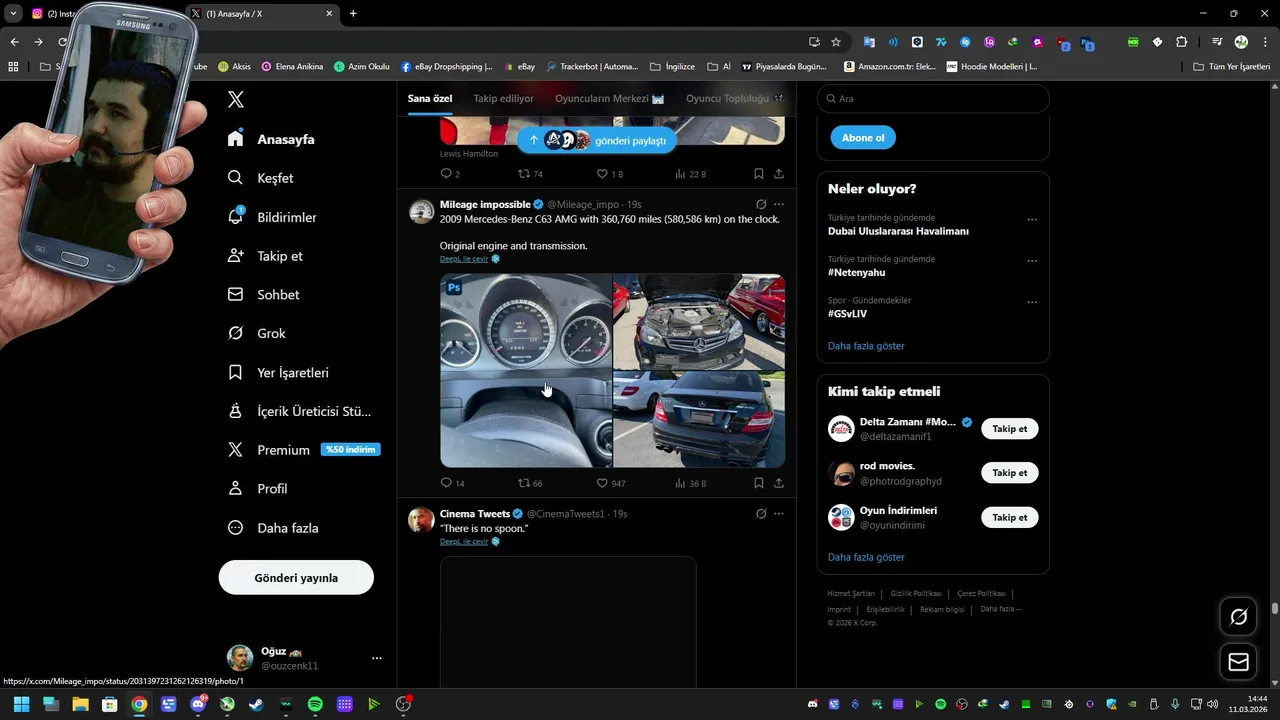Screen dimensions: 1280x720
Task: Bookmark this page star icon
Action: click(836, 42)
